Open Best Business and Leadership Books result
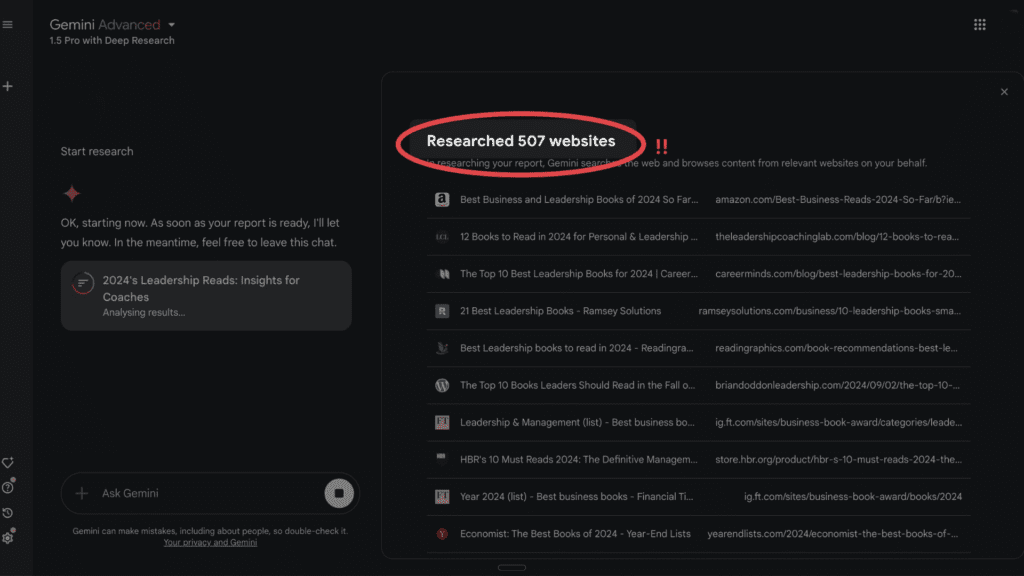 (x=579, y=199)
